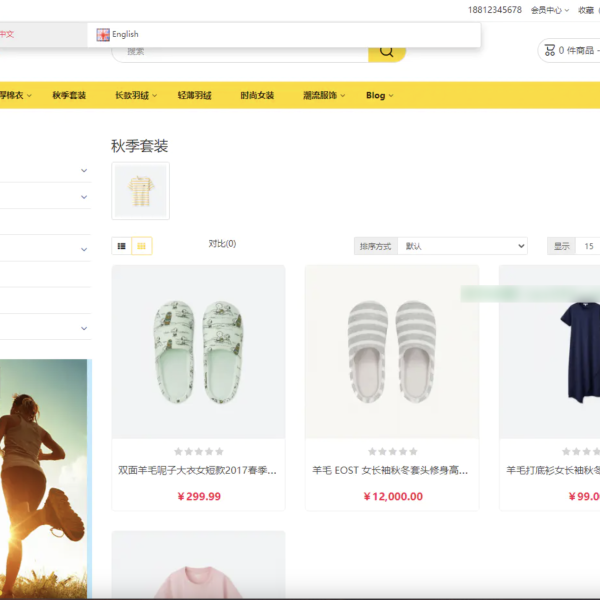Open the gray striped slippers product image

(392, 352)
